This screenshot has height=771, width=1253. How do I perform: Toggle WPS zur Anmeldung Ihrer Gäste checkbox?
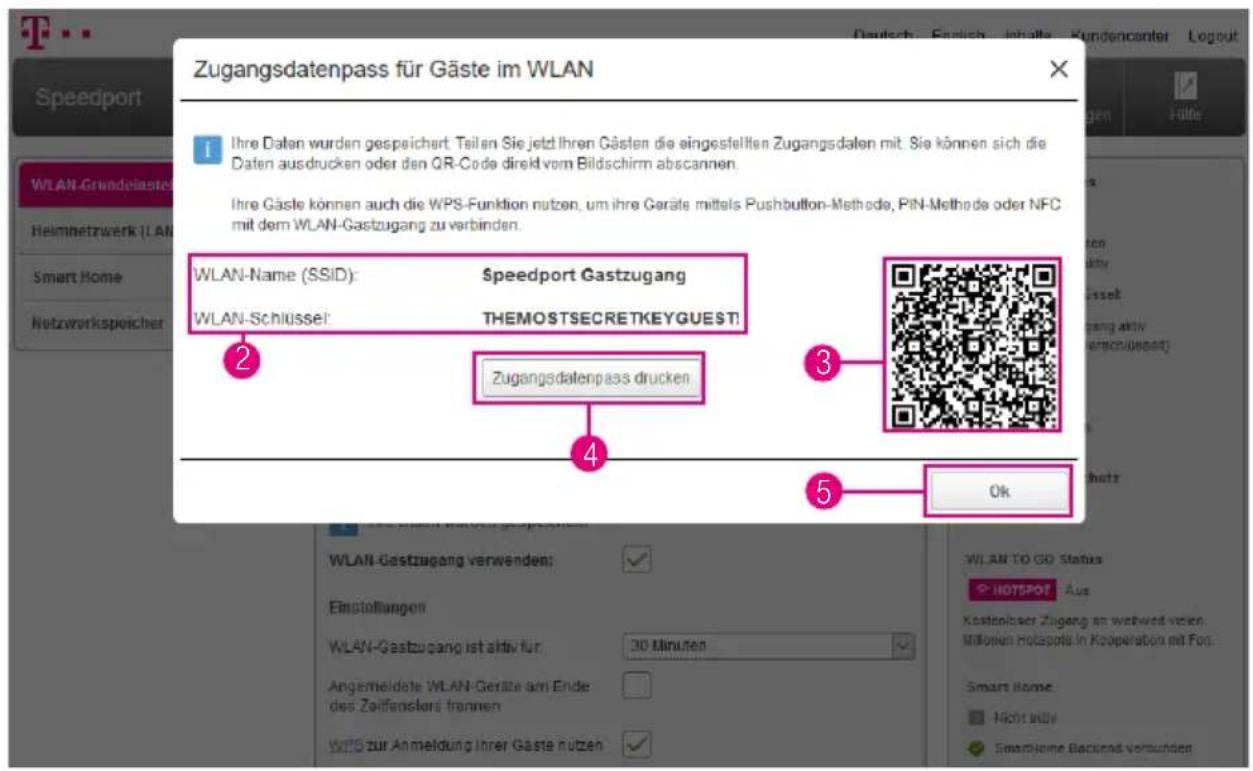click(637, 744)
